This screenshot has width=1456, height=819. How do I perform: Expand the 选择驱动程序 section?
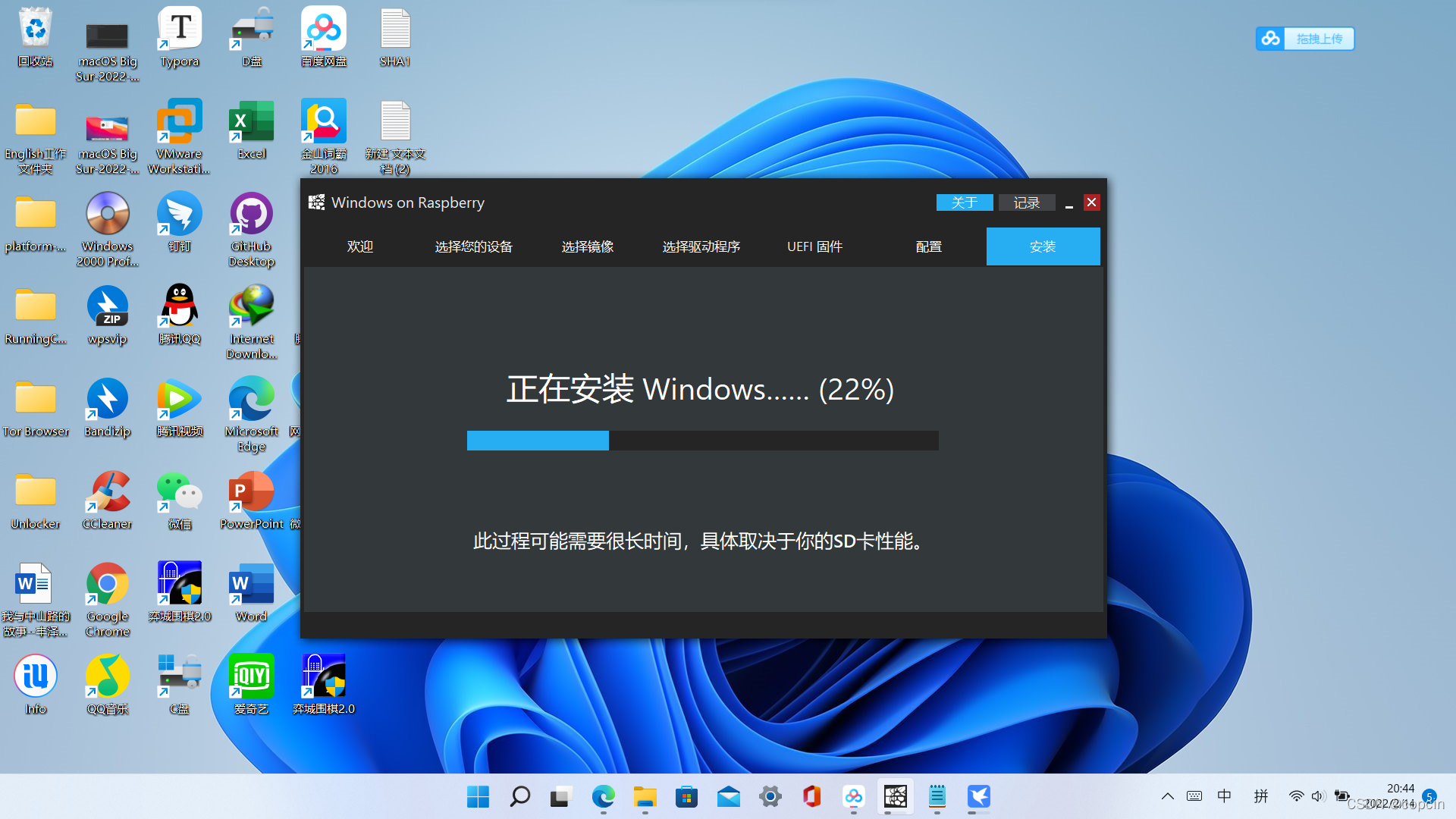(x=700, y=246)
